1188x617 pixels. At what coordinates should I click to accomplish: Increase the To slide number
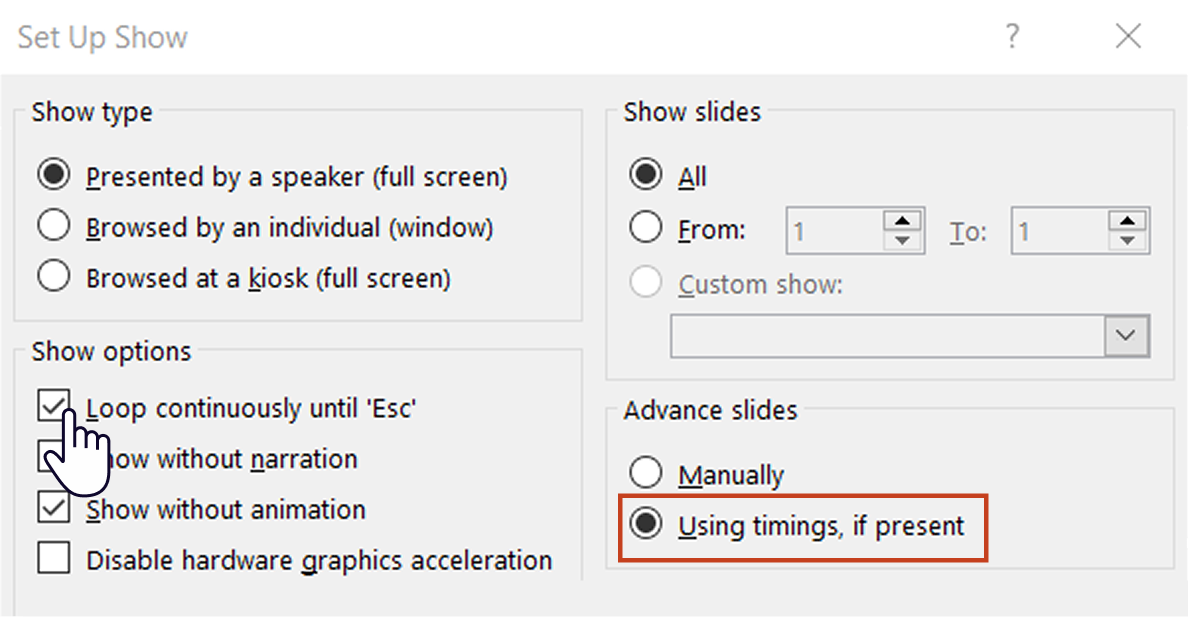1127,221
